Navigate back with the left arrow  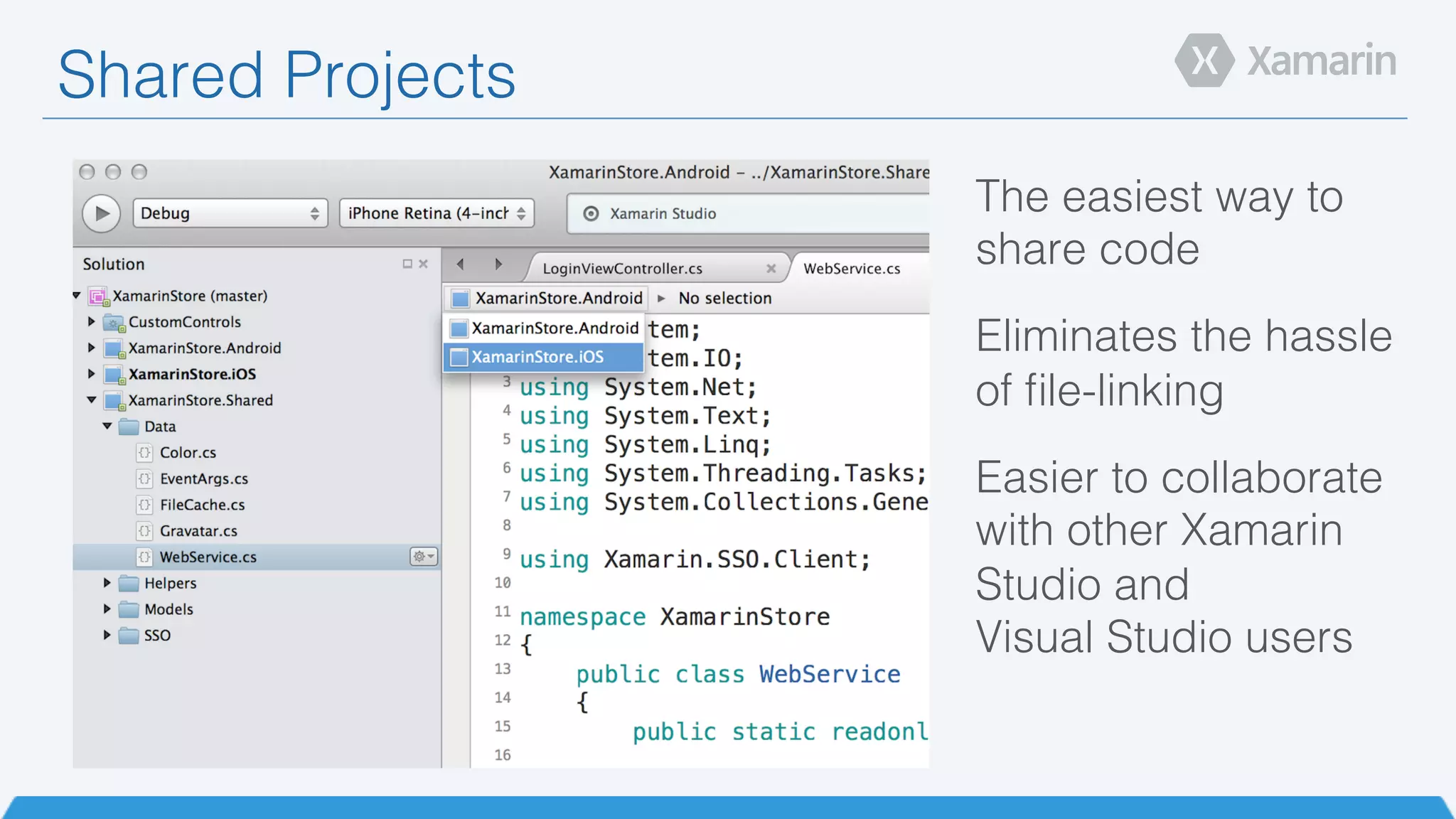coord(461,264)
